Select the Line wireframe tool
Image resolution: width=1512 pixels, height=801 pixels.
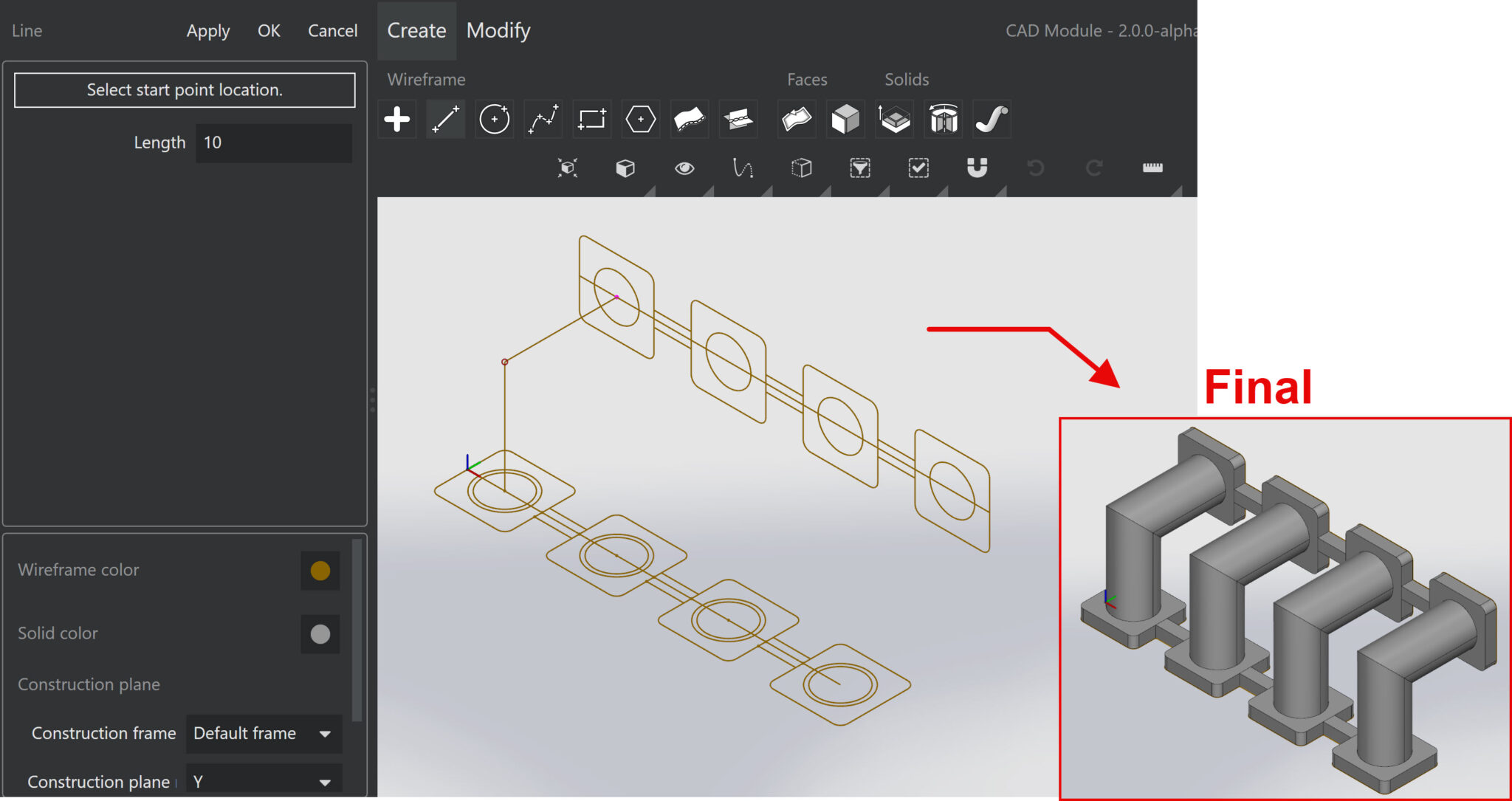(x=446, y=119)
